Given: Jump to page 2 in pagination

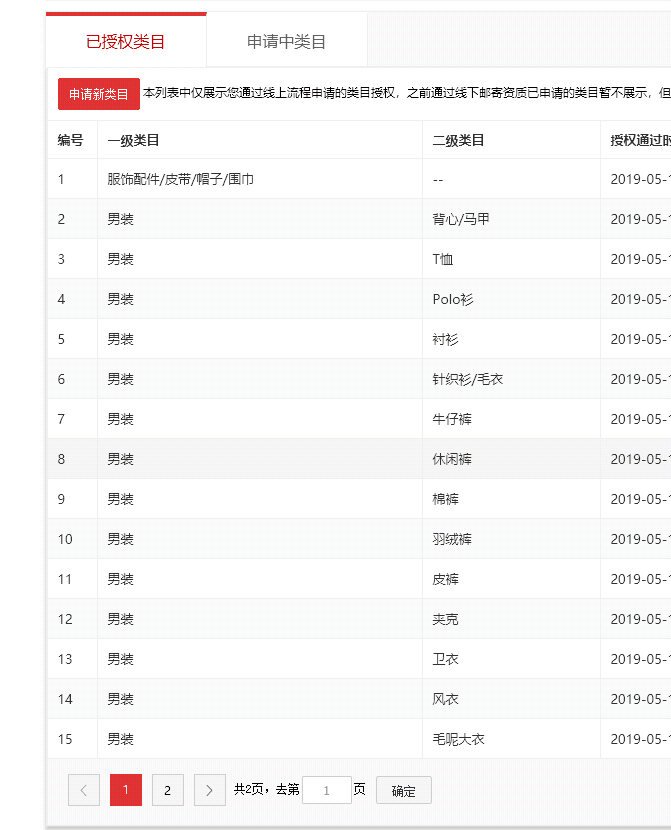Looking at the screenshot, I should (168, 790).
